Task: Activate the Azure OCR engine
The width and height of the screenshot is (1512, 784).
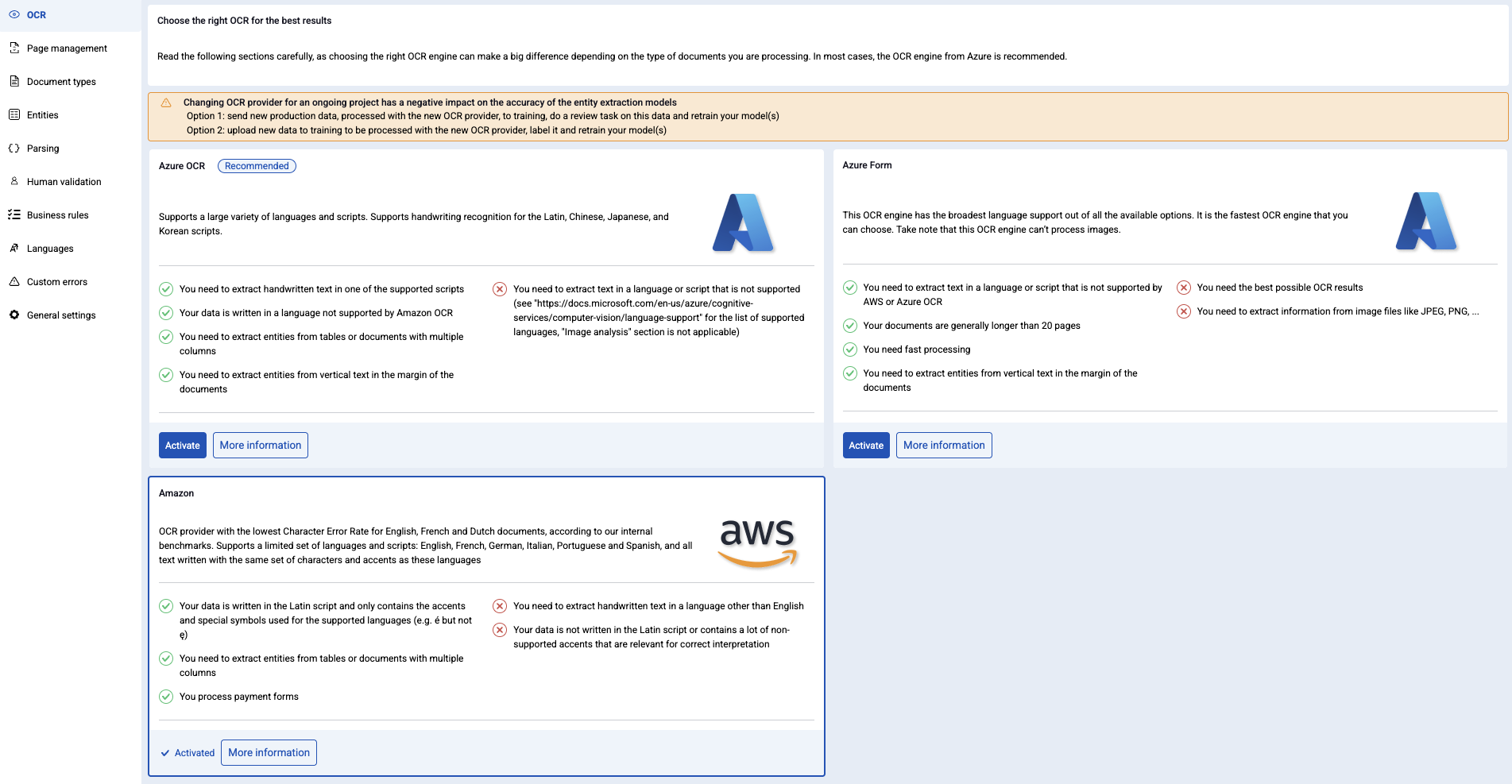Action: 183,446
